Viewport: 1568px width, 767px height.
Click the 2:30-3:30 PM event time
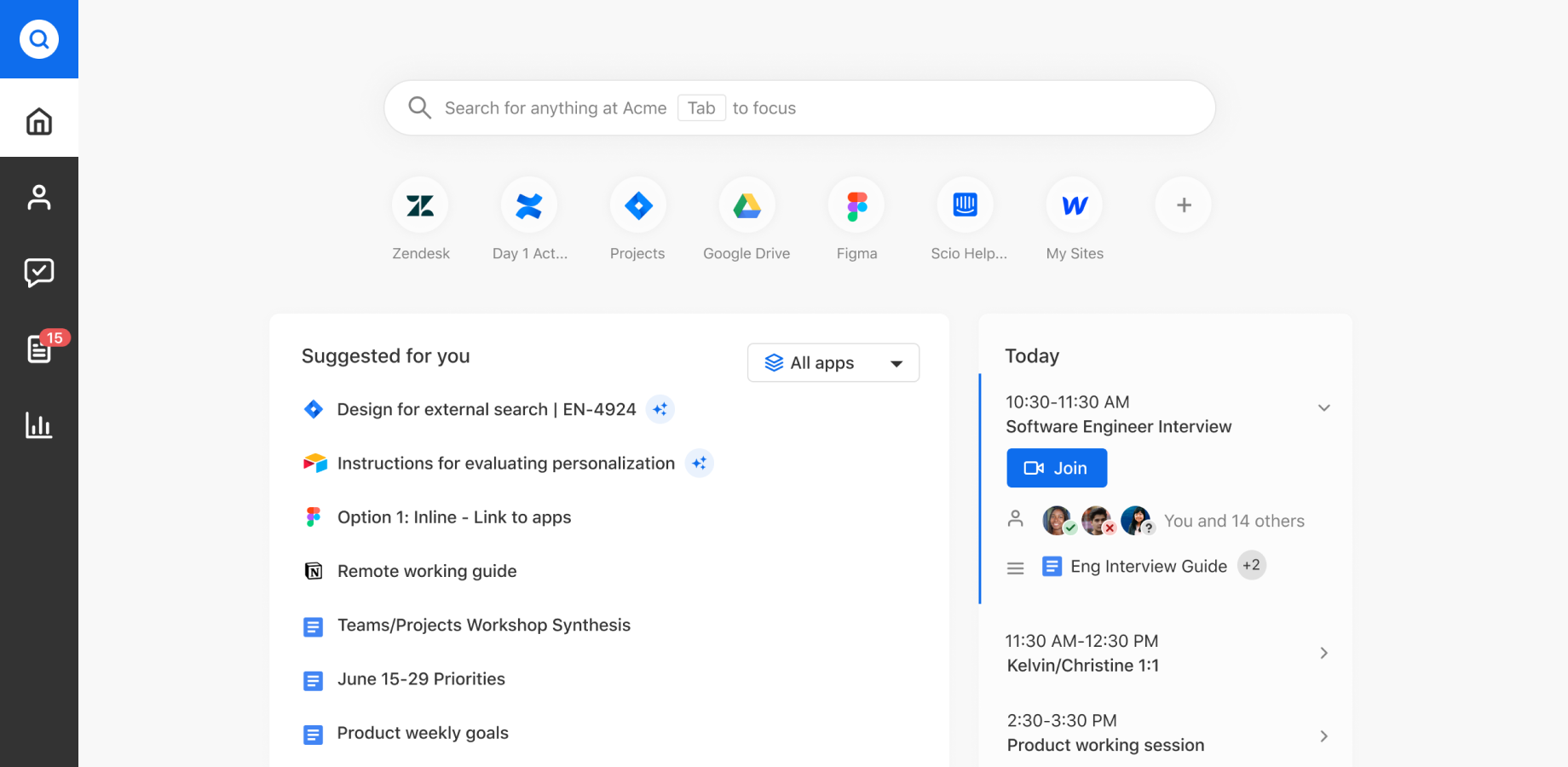tap(1062, 721)
